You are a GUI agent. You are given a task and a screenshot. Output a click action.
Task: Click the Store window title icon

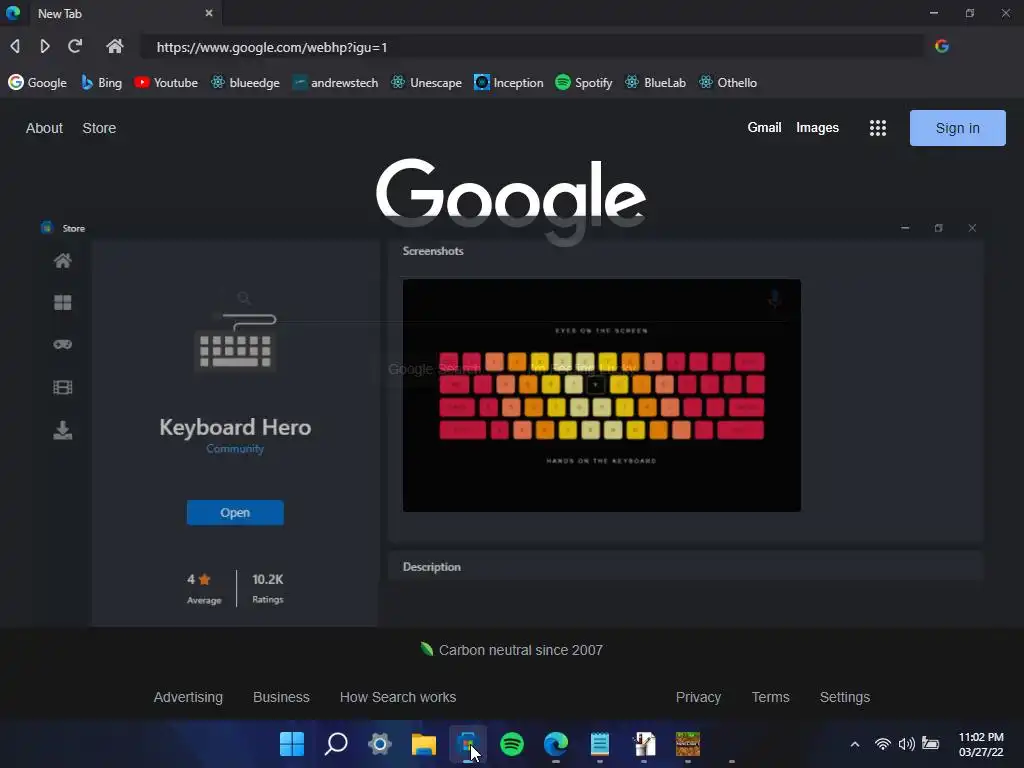47,227
